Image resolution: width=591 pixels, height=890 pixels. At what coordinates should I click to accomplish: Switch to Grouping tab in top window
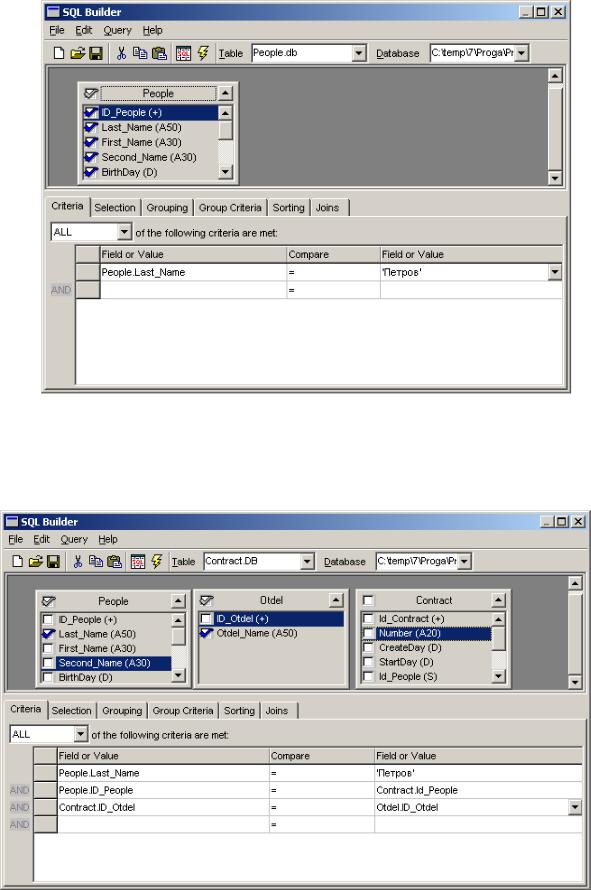(x=167, y=208)
